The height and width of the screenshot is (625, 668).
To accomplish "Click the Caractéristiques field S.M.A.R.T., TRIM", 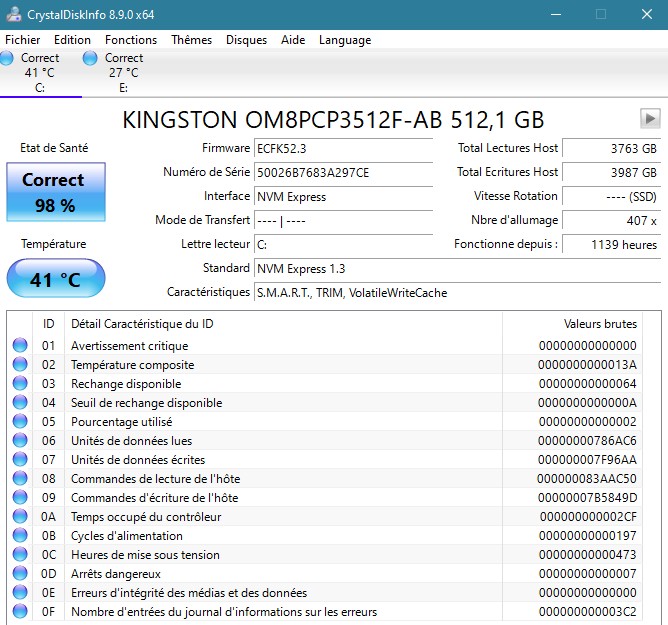I will (458, 293).
